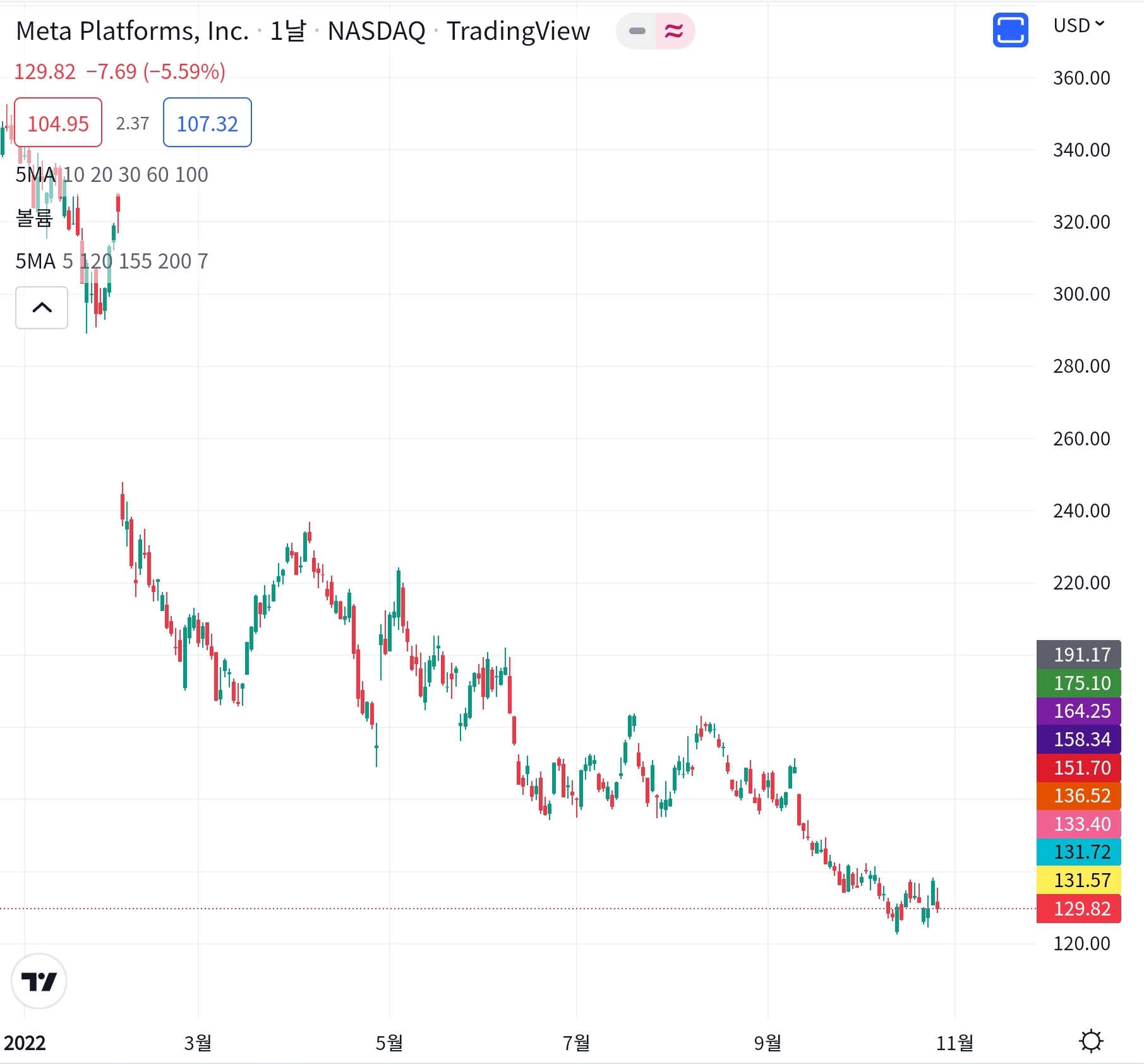1144x1064 pixels.
Task: Click the 131.57 yellow price label
Action: pyautogui.click(x=1079, y=880)
